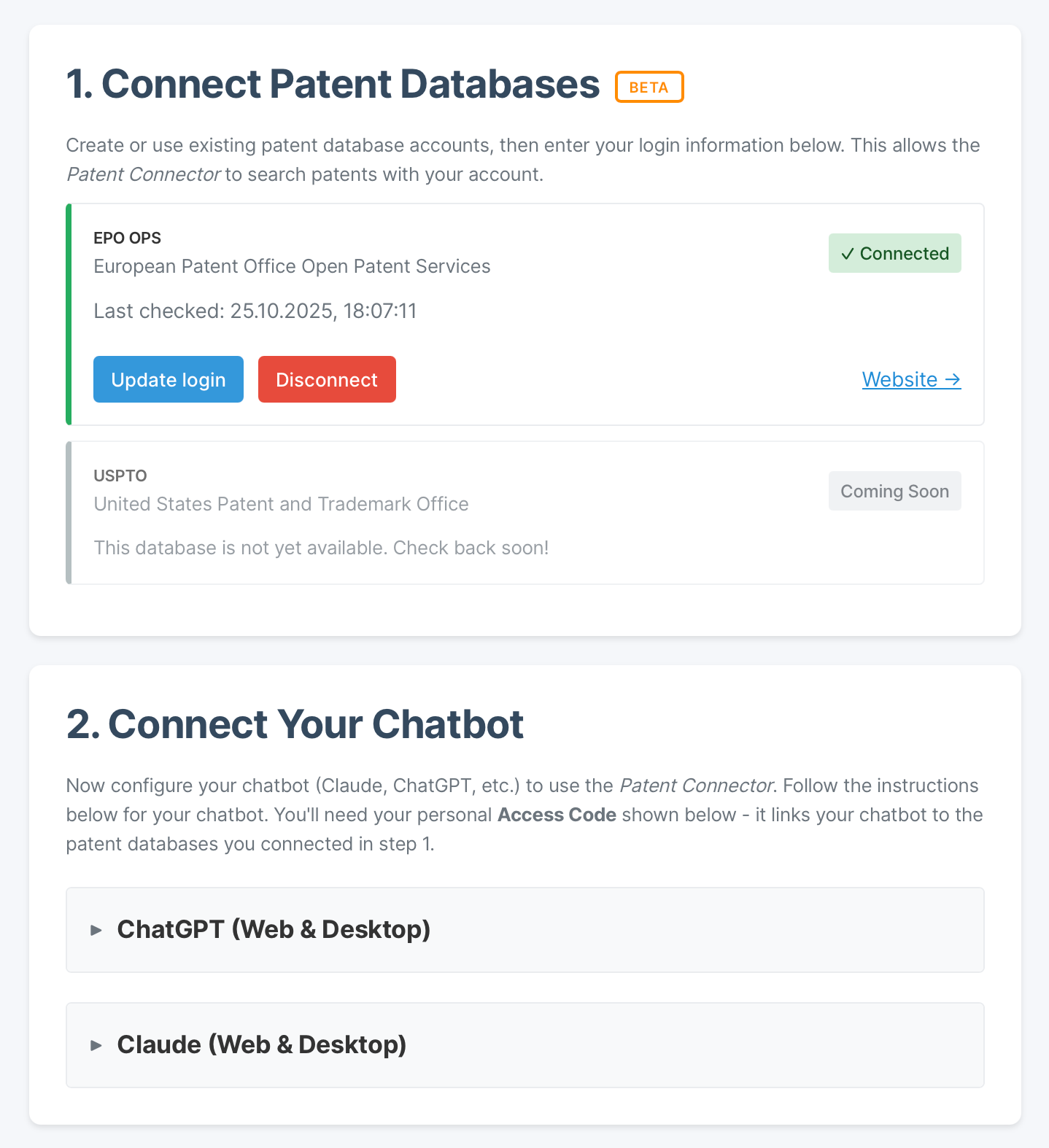
Task: Expand the Claude (Web & Desktop) instructions
Action: (261, 1044)
